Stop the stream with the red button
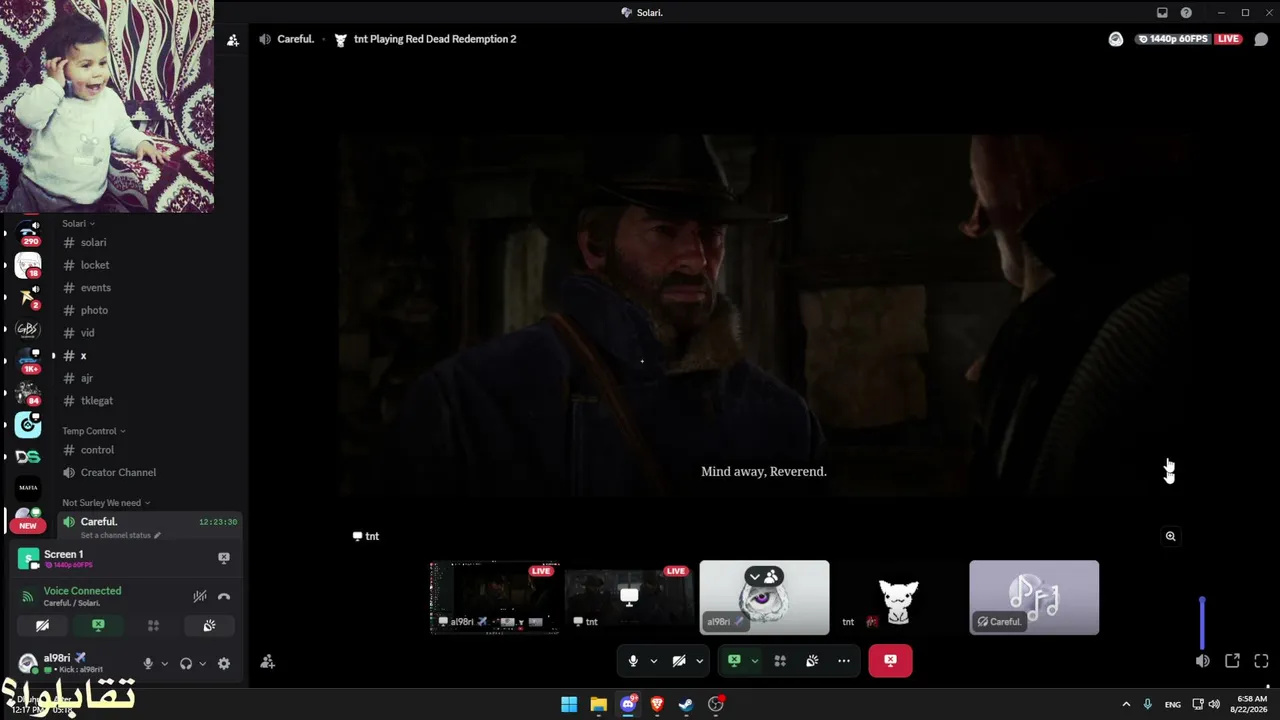The width and height of the screenshot is (1280, 720). (890, 661)
